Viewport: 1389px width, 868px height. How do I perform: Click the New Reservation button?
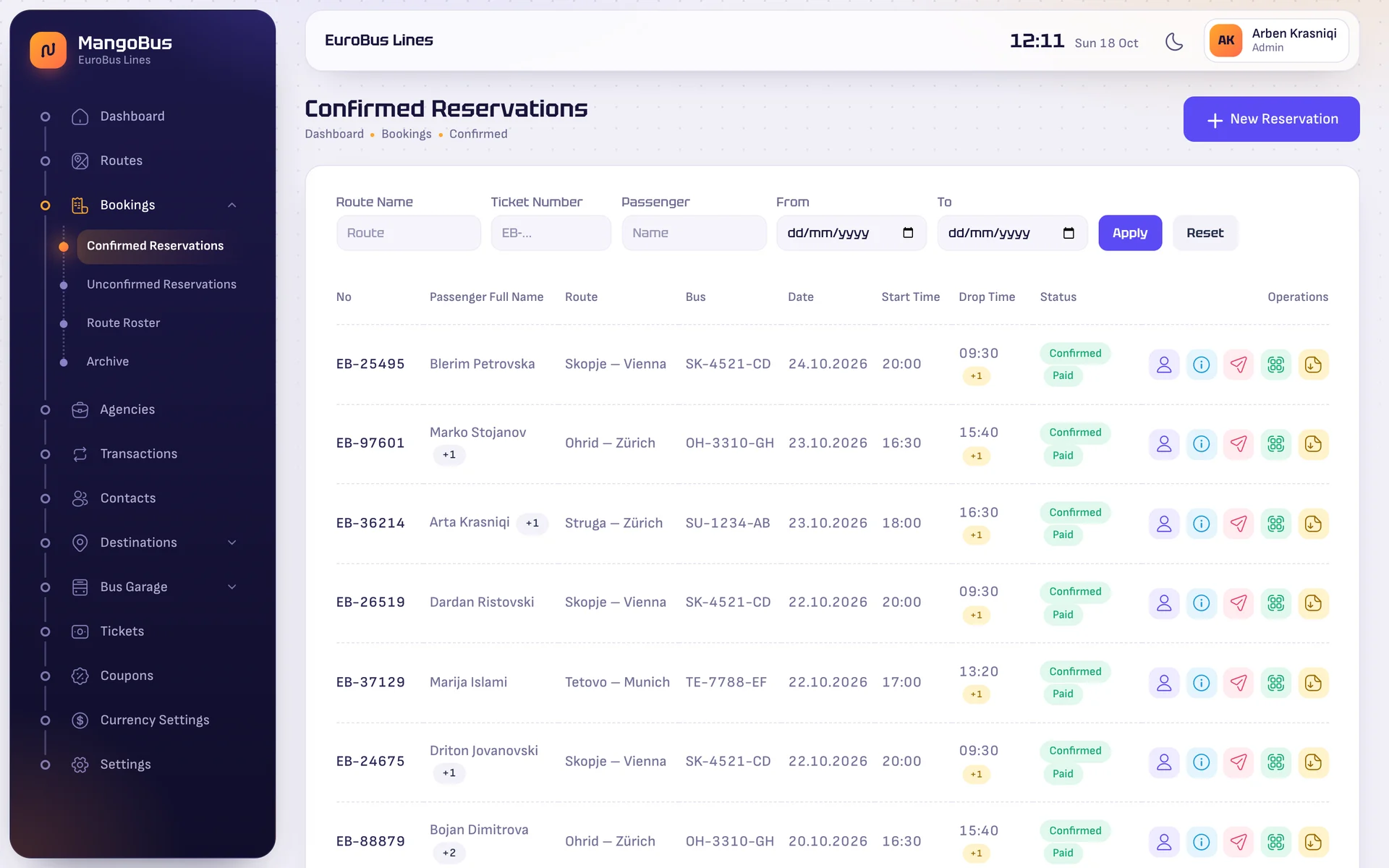pyautogui.click(x=1271, y=119)
